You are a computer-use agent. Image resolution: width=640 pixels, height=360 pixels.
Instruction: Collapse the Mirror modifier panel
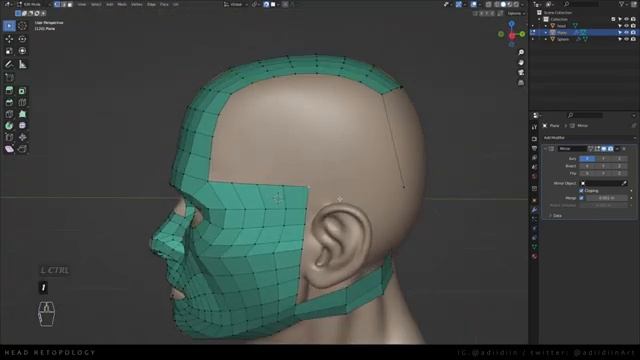(545, 149)
